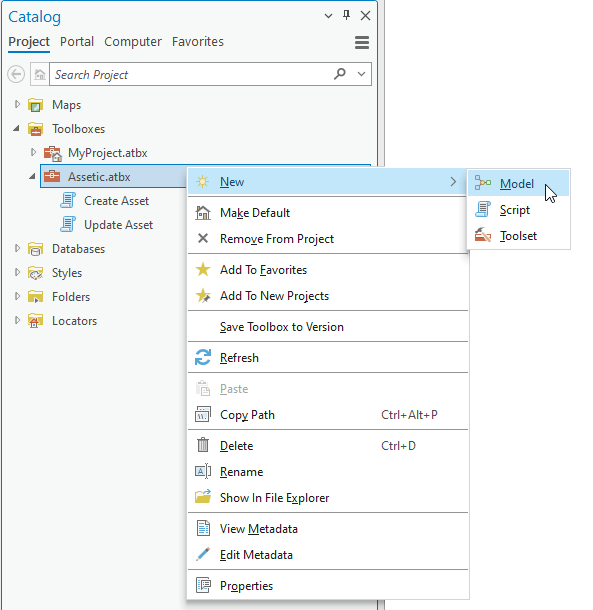Click the Delete trash can icon
The width and height of the screenshot is (593, 610).
tap(203, 445)
